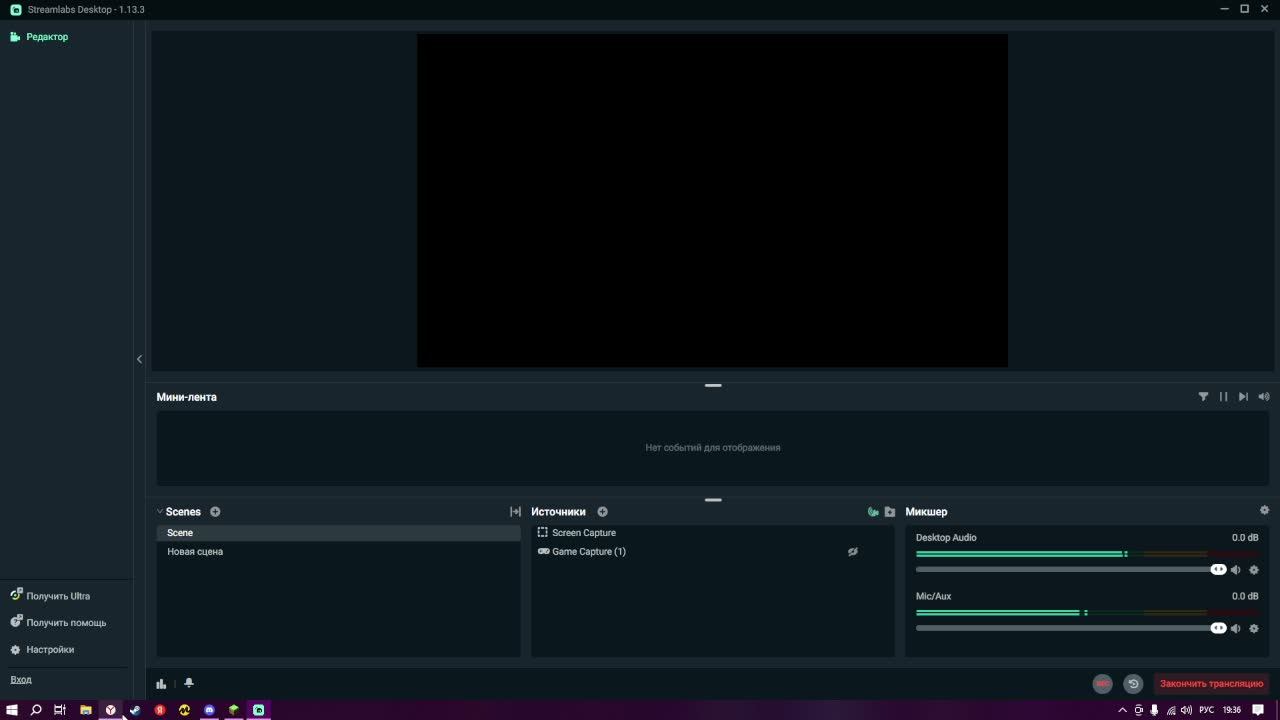1280x720 pixels.
Task: Open Steam from the taskbar
Action: (x=135, y=710)
